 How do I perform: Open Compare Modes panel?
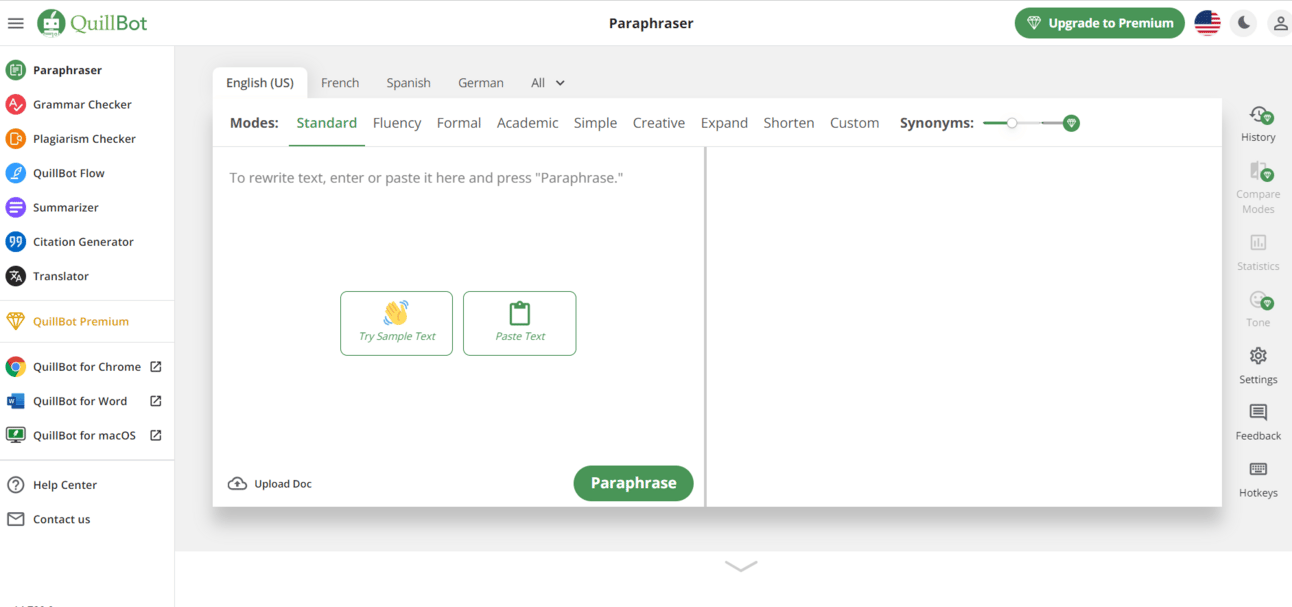tap(1258, 187)
